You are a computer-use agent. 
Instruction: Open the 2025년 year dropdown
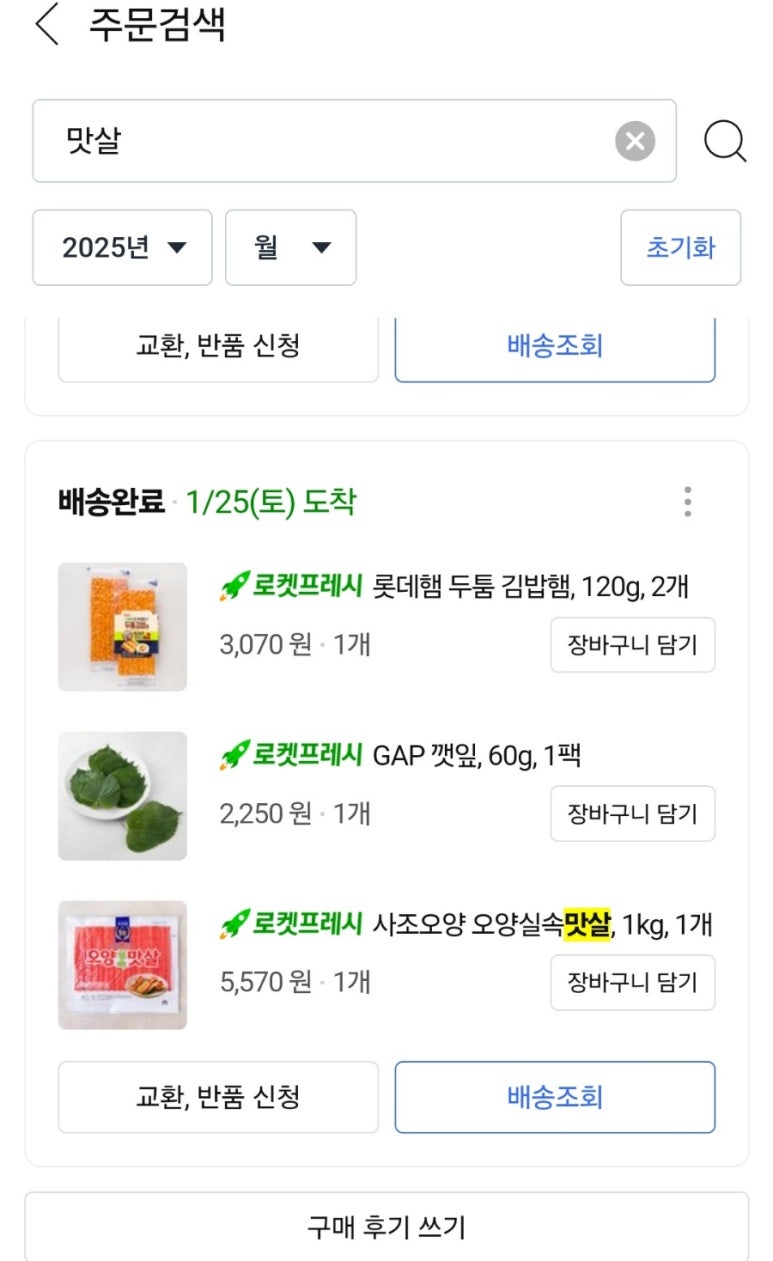point(122,248)
